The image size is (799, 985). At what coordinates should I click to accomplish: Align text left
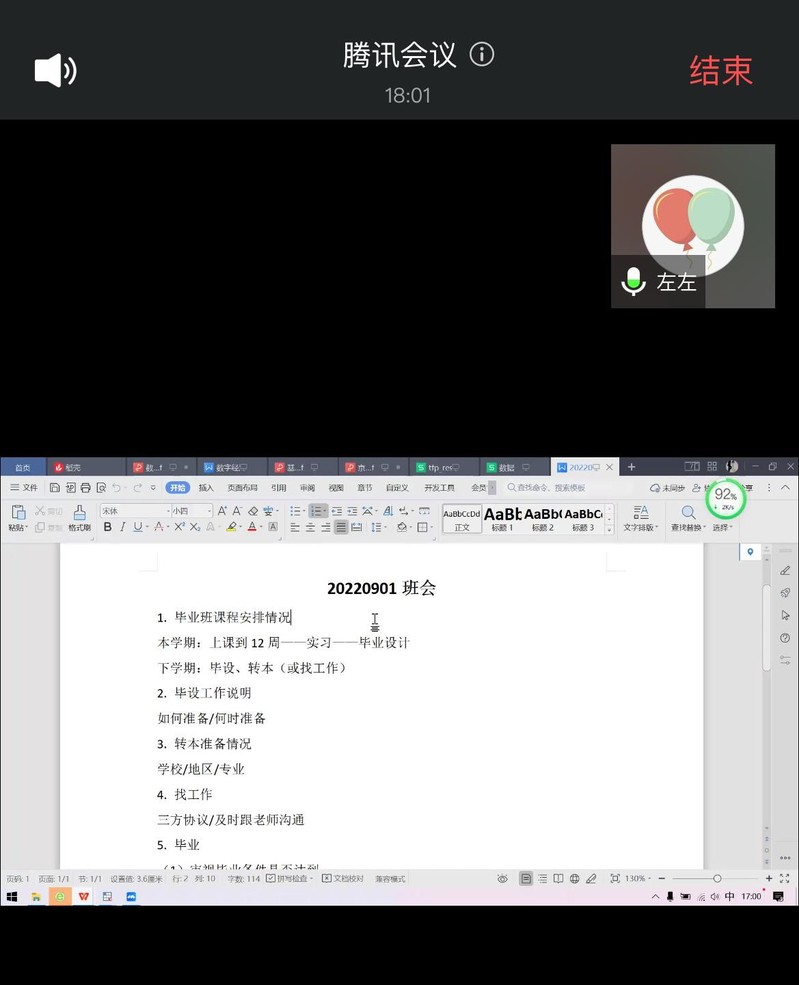[x=295, y=527]
